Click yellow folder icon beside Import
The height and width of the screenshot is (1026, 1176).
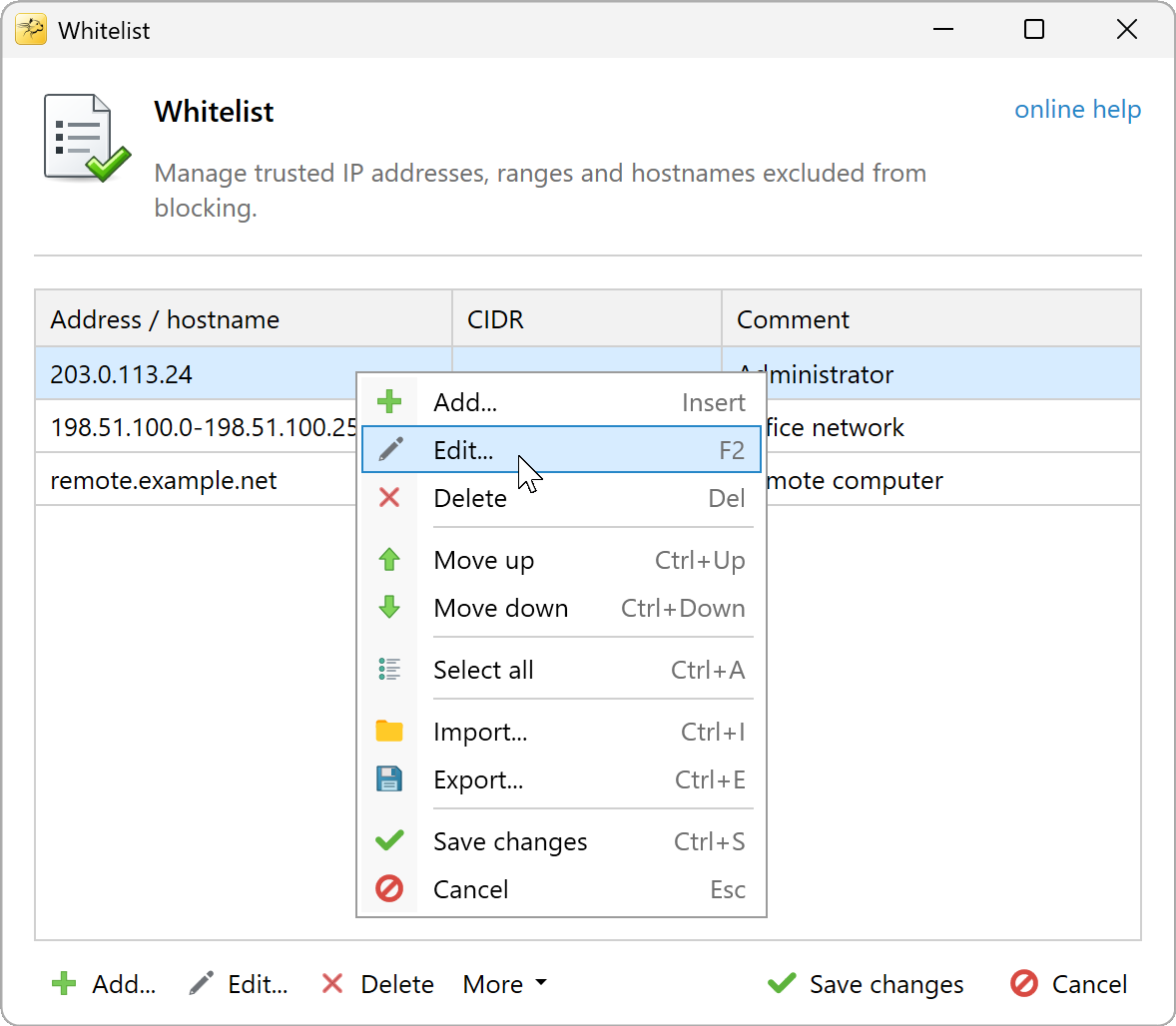tap(389, 732)
